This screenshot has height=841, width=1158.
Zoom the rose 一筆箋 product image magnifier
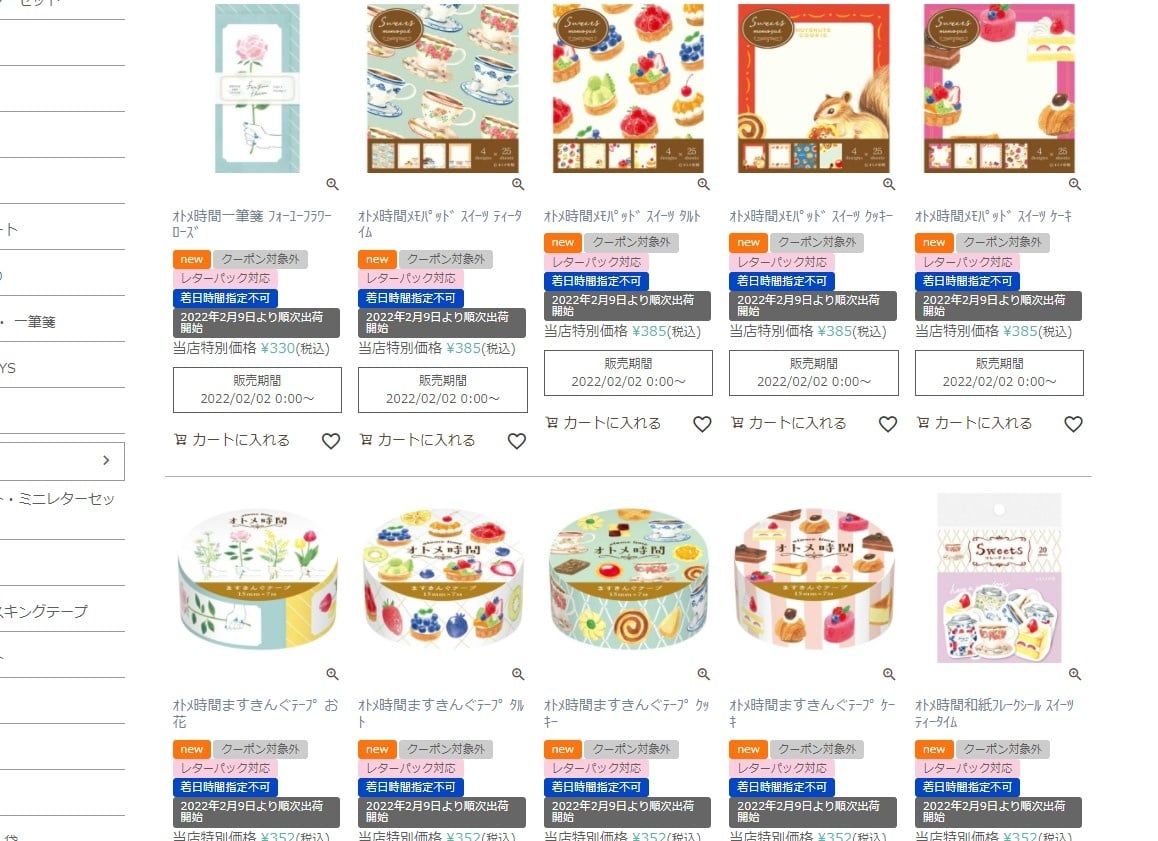click(332, 185)
